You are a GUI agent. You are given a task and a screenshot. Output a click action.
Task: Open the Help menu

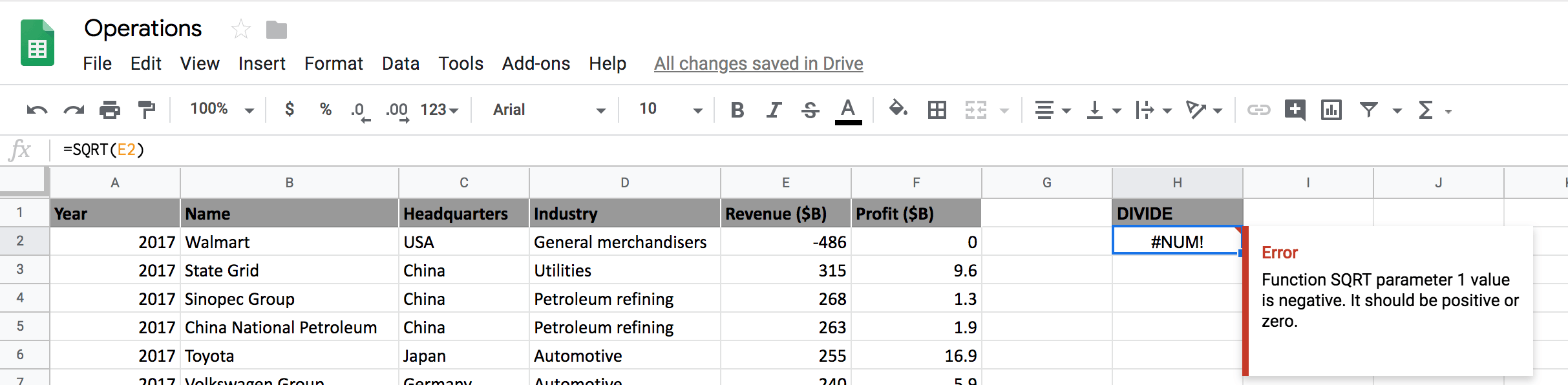tap(608, 63)
